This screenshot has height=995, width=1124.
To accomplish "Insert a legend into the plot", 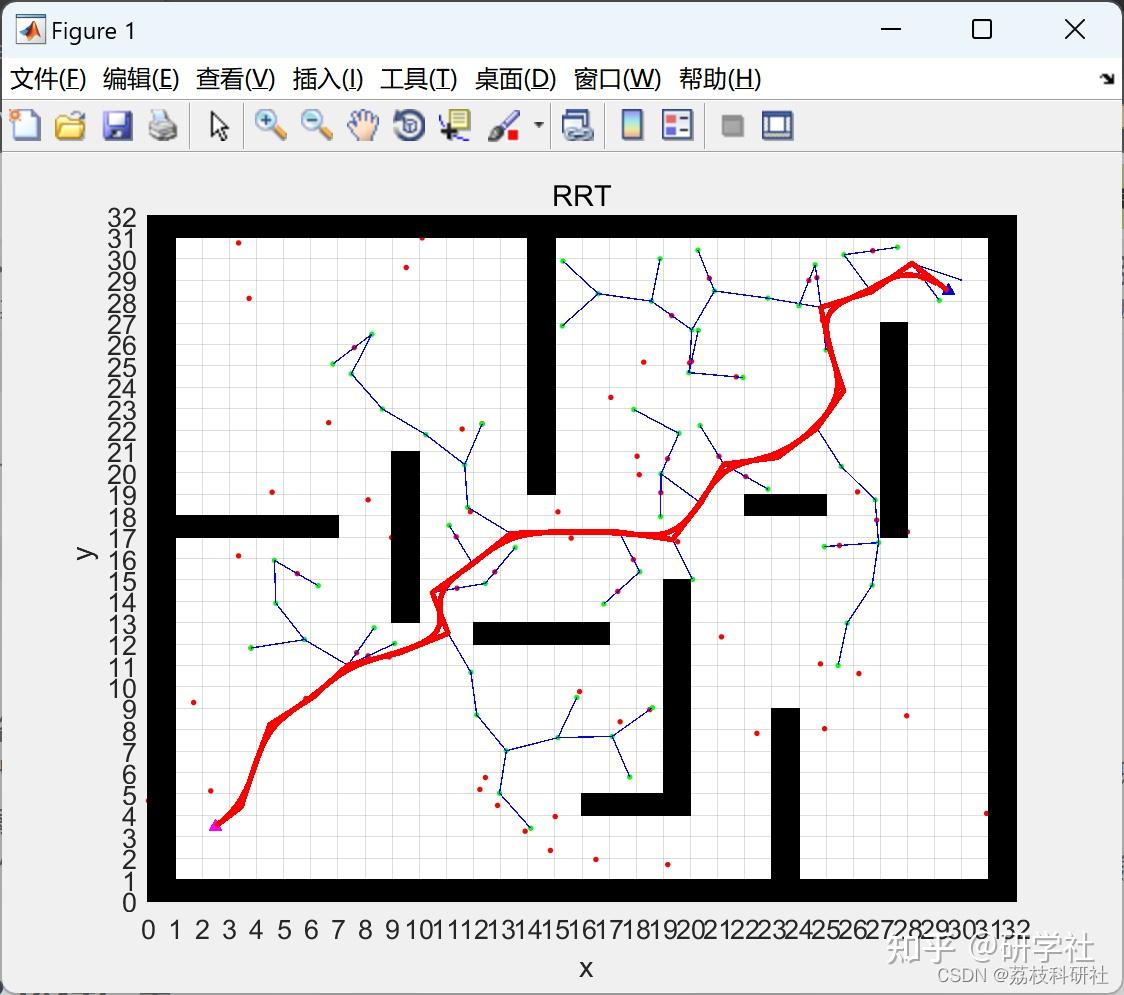I will [x=678, y=125].
